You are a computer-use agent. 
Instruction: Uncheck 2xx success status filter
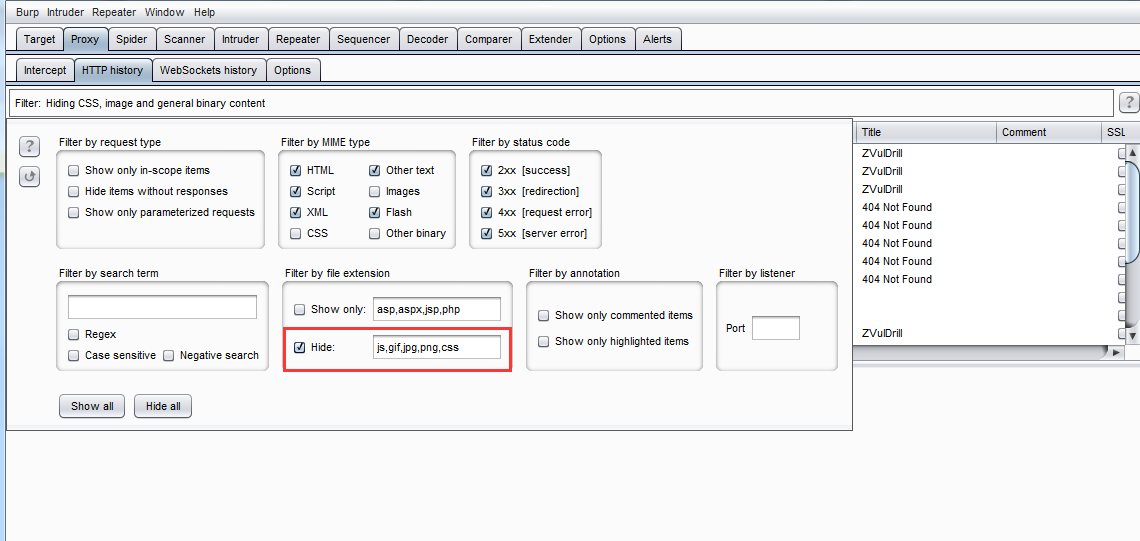pyautogui.click(x=486, y=170)
